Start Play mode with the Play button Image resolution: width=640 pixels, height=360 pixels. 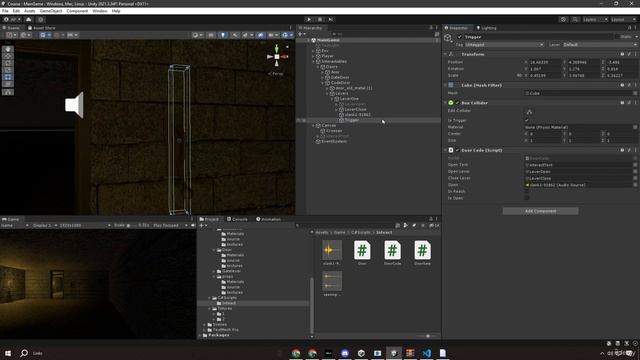pos(309,19)
